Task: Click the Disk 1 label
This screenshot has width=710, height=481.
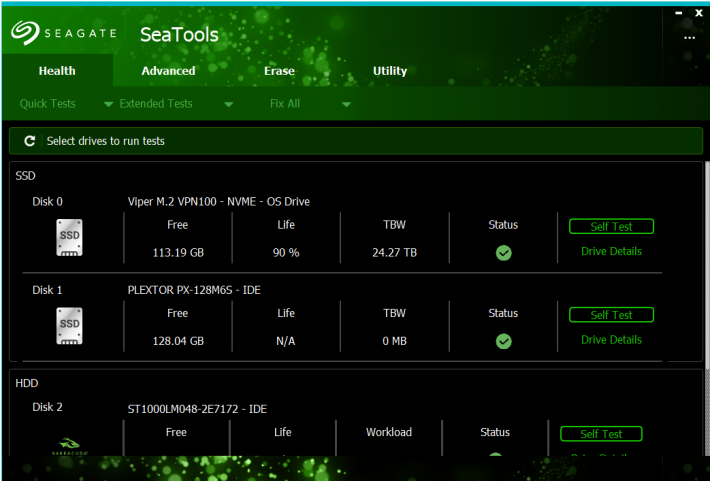Action: (x=48, y=290)
